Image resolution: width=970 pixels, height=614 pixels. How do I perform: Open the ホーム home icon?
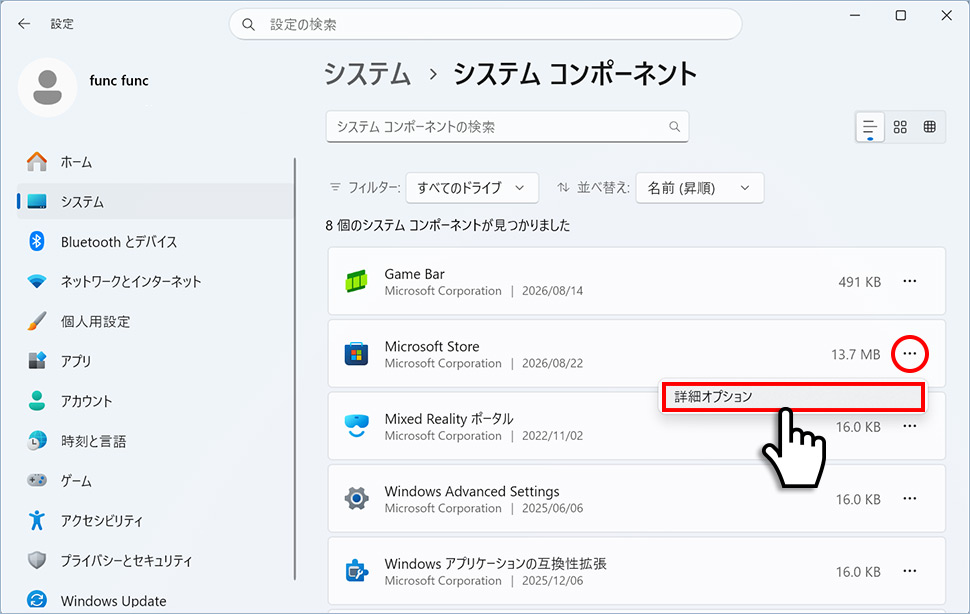click(x=37, y=162)
